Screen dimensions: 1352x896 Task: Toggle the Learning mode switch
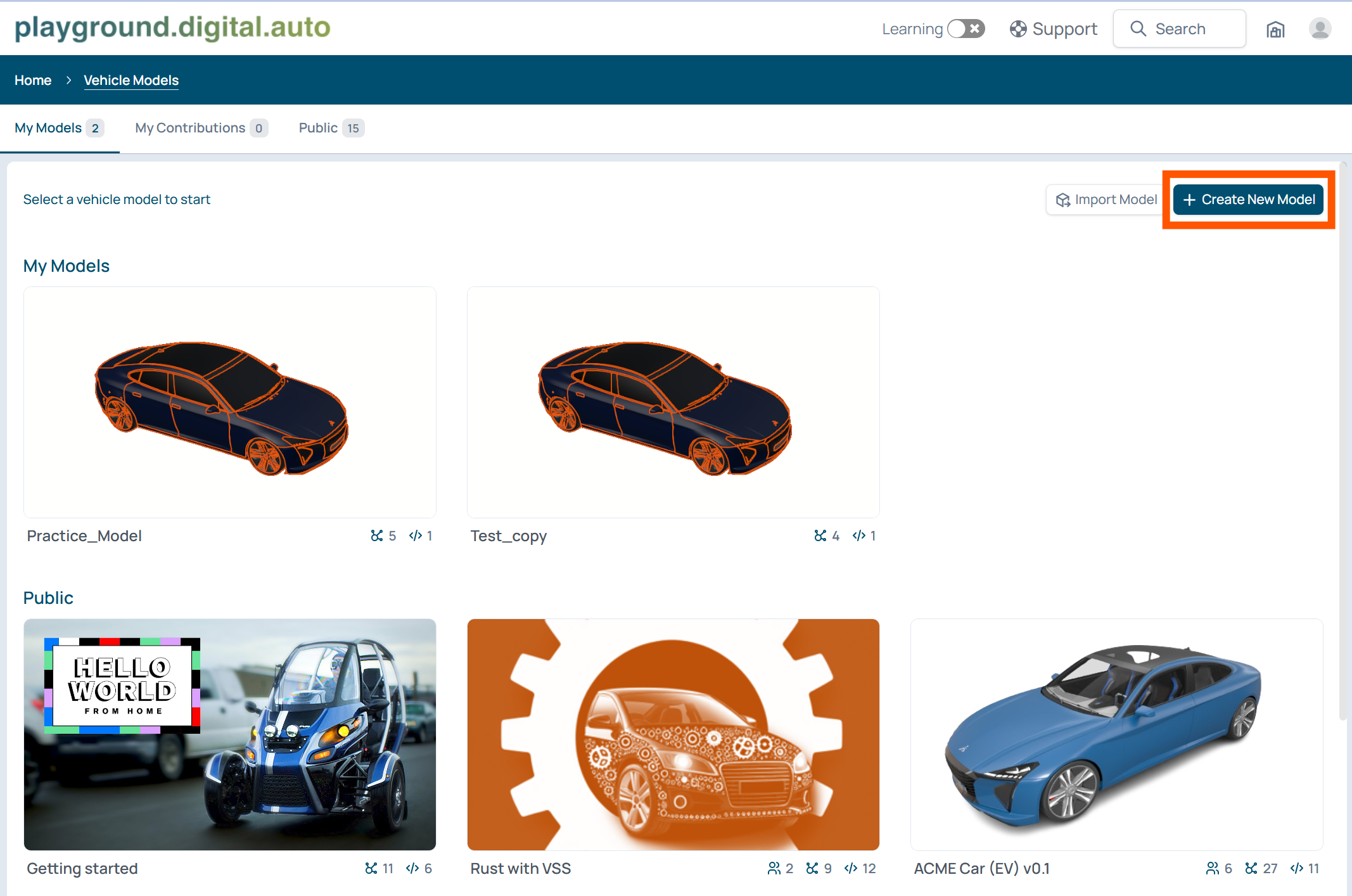(966, 29)
